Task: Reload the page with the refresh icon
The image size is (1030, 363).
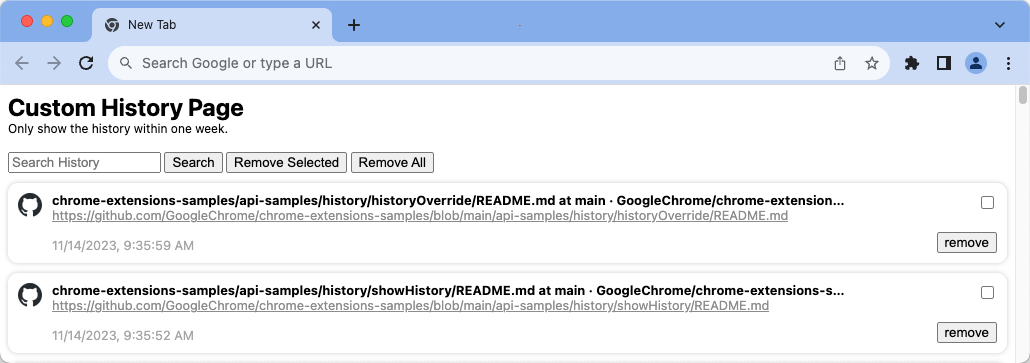Action: click(x=86, y=63)
